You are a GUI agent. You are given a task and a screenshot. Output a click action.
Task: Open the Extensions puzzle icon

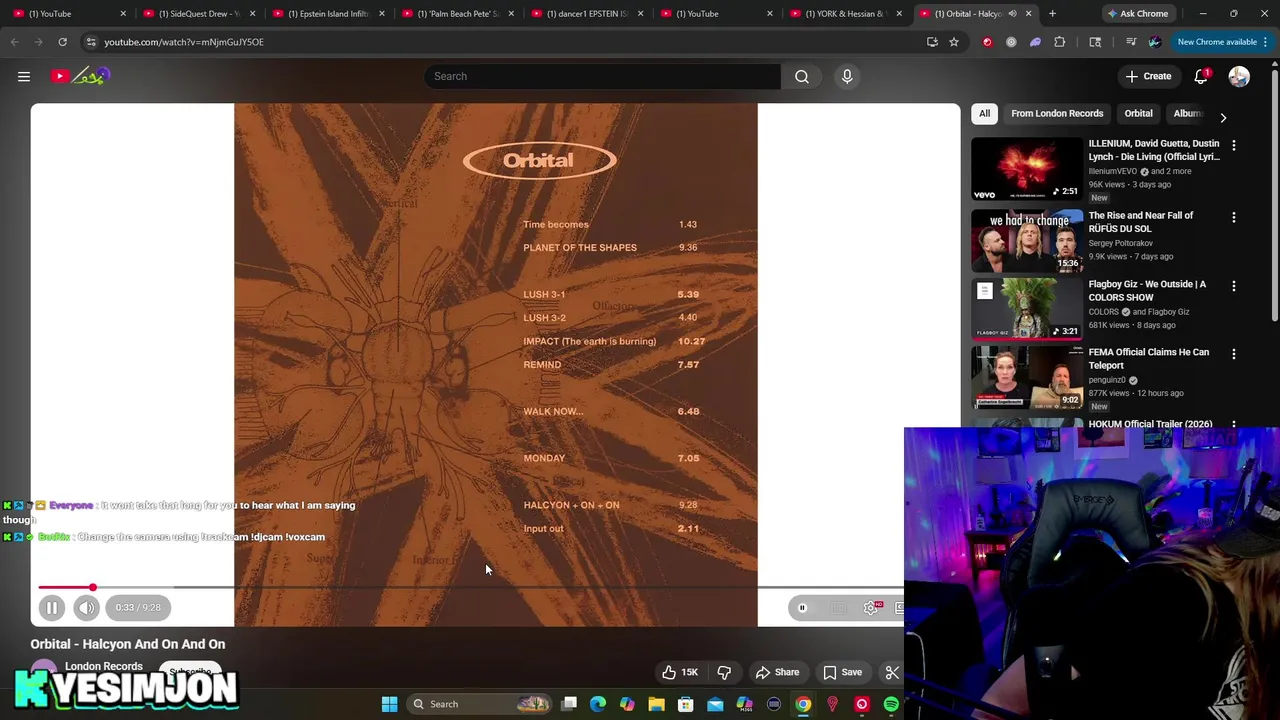coord(1059,42)
